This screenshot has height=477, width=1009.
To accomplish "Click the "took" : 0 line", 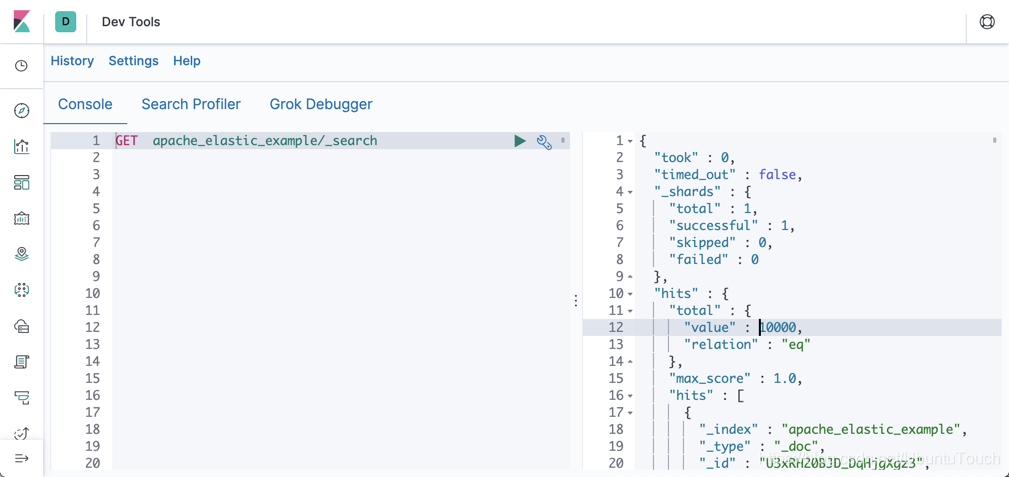I will (695, 158).
